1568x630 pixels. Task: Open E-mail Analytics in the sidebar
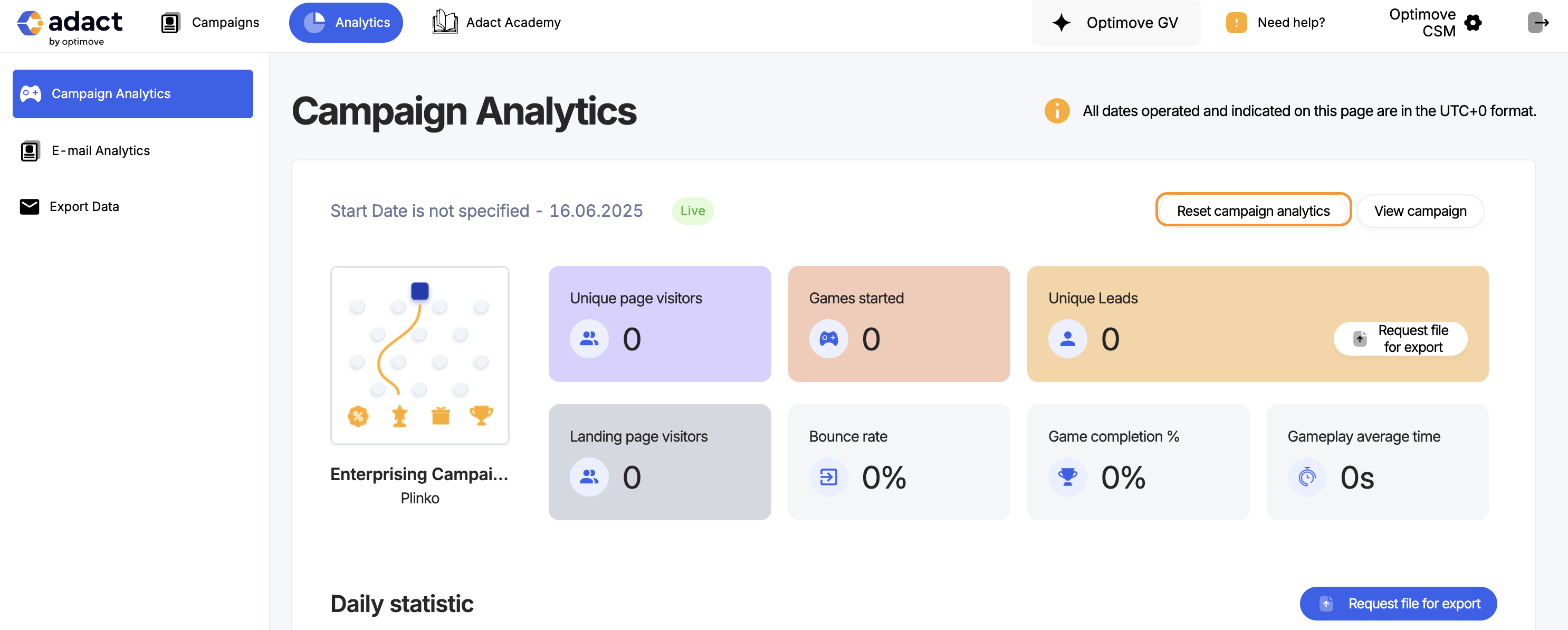pyautogui.click(x=133, y=150)
